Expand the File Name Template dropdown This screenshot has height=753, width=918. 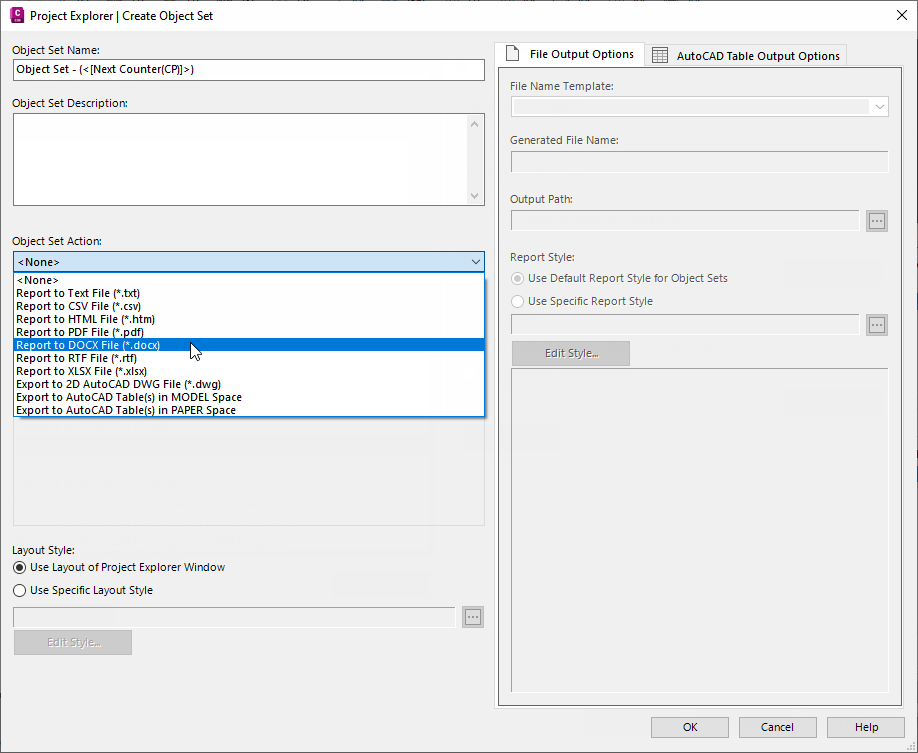click(879, 107)
